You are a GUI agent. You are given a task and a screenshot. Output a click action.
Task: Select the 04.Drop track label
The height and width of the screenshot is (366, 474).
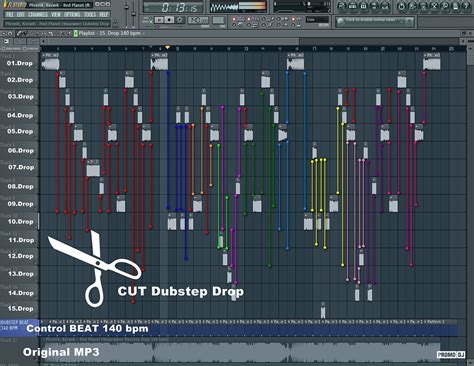(x=20, y=115)
